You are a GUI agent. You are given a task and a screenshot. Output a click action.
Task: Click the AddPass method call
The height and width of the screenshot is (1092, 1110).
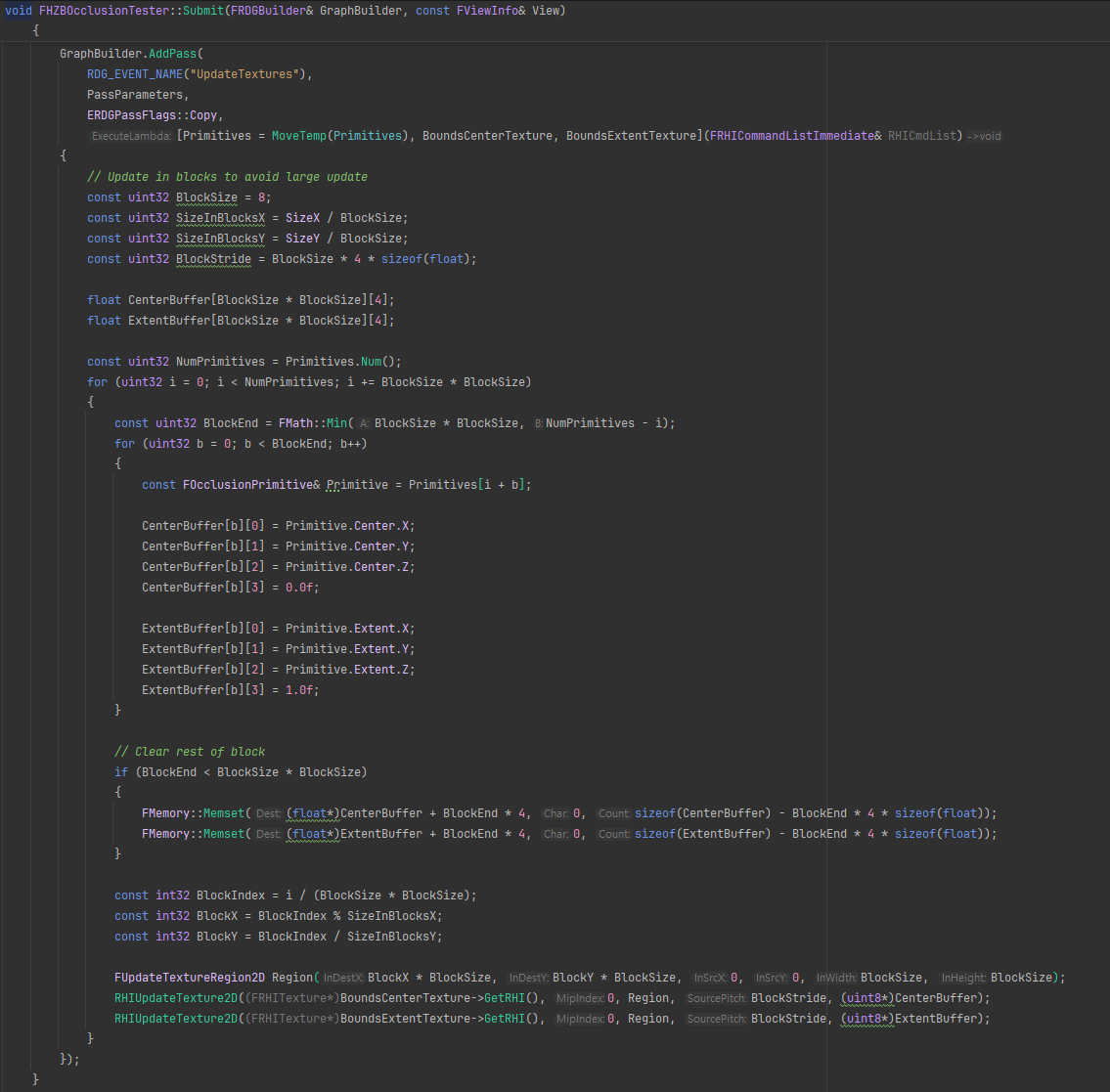172,54
